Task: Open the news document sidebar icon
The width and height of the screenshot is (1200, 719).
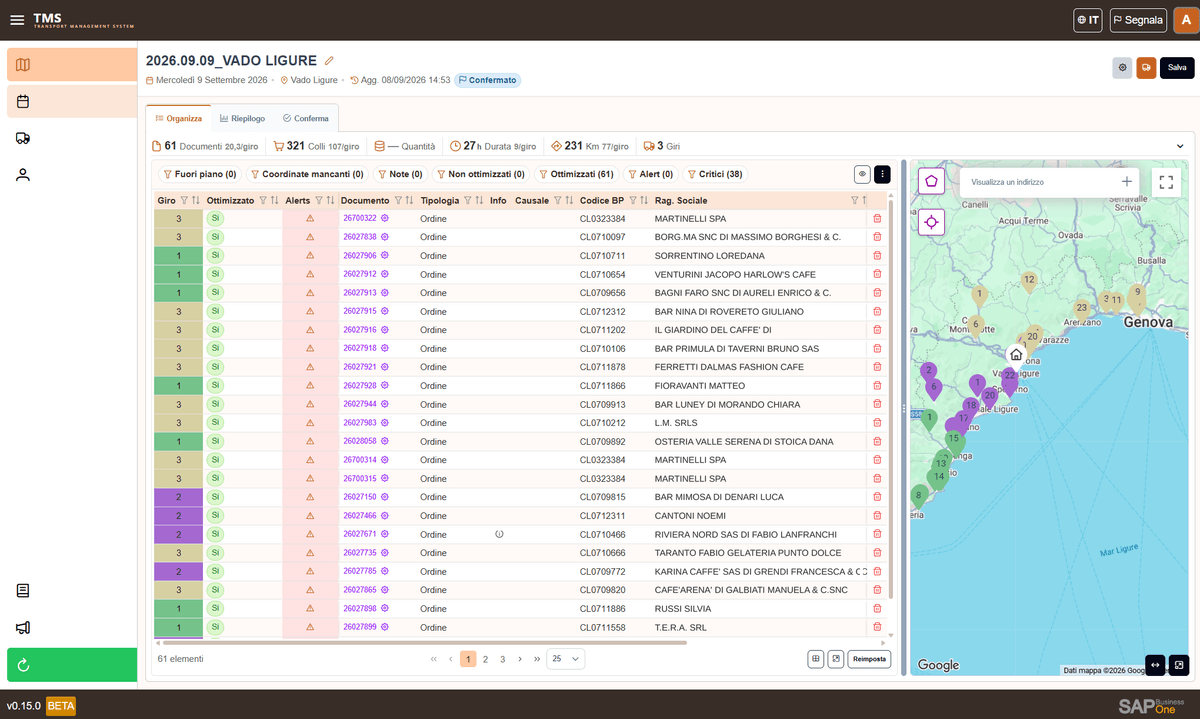Action: coord(23,591)
